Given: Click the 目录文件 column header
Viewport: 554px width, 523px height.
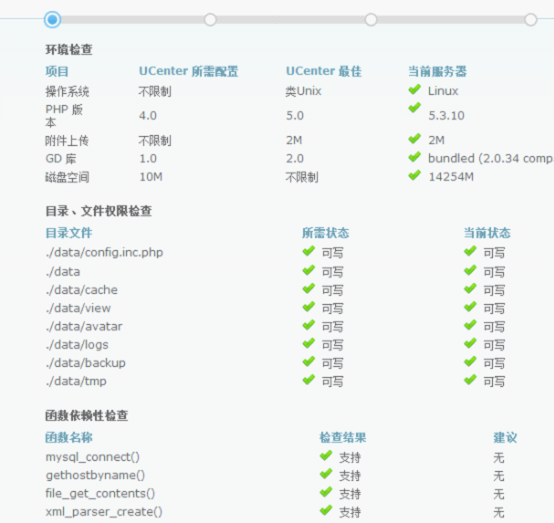Looking at the screenshot, I should [x=69, y=233].
